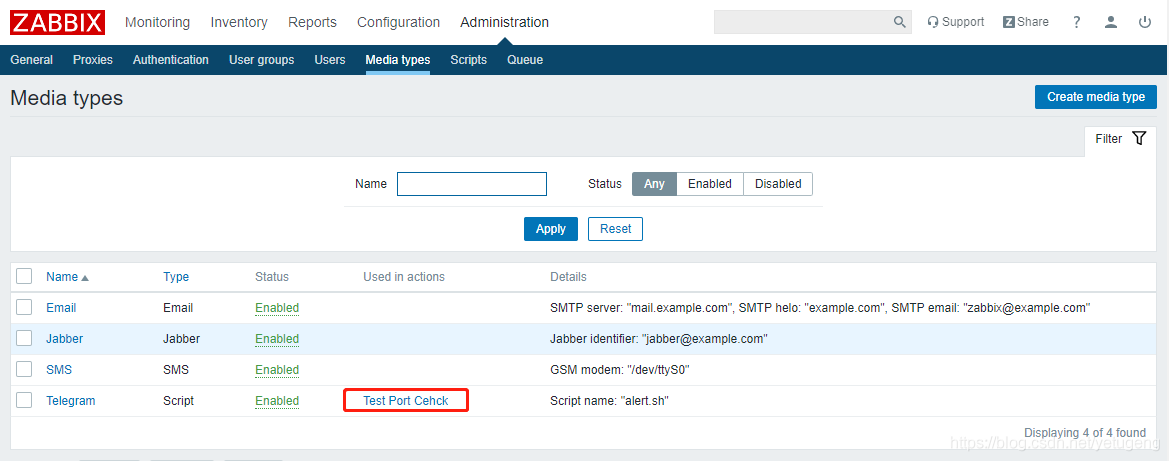
Task: Go to Users submenu
Action: click(330, 60)
